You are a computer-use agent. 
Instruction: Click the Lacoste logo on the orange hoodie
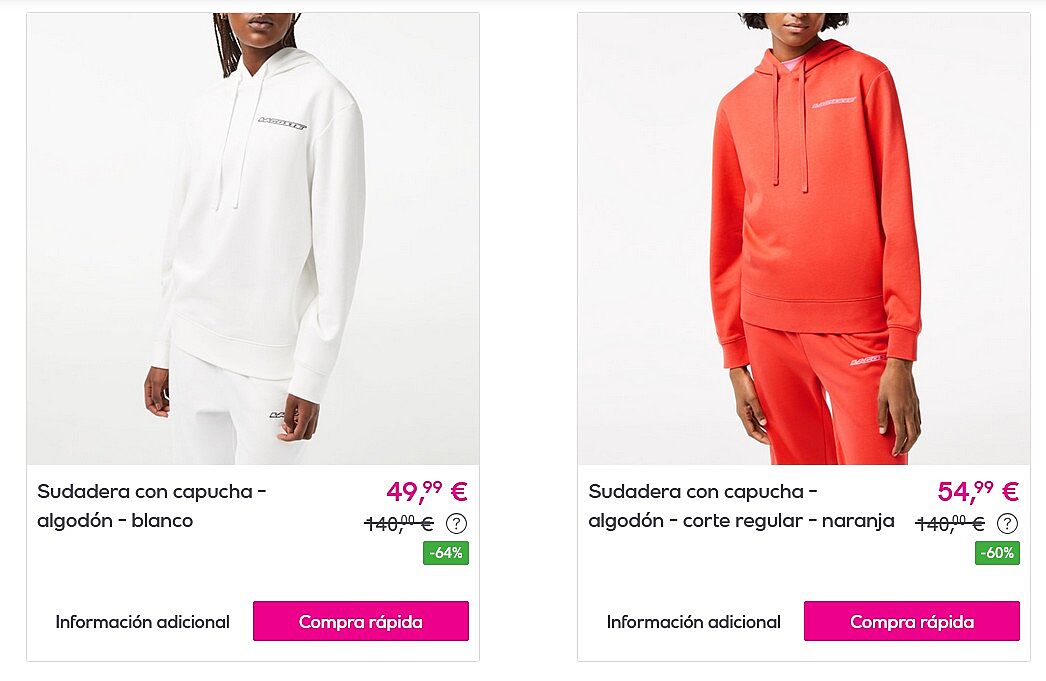click(x=834, y=102)
